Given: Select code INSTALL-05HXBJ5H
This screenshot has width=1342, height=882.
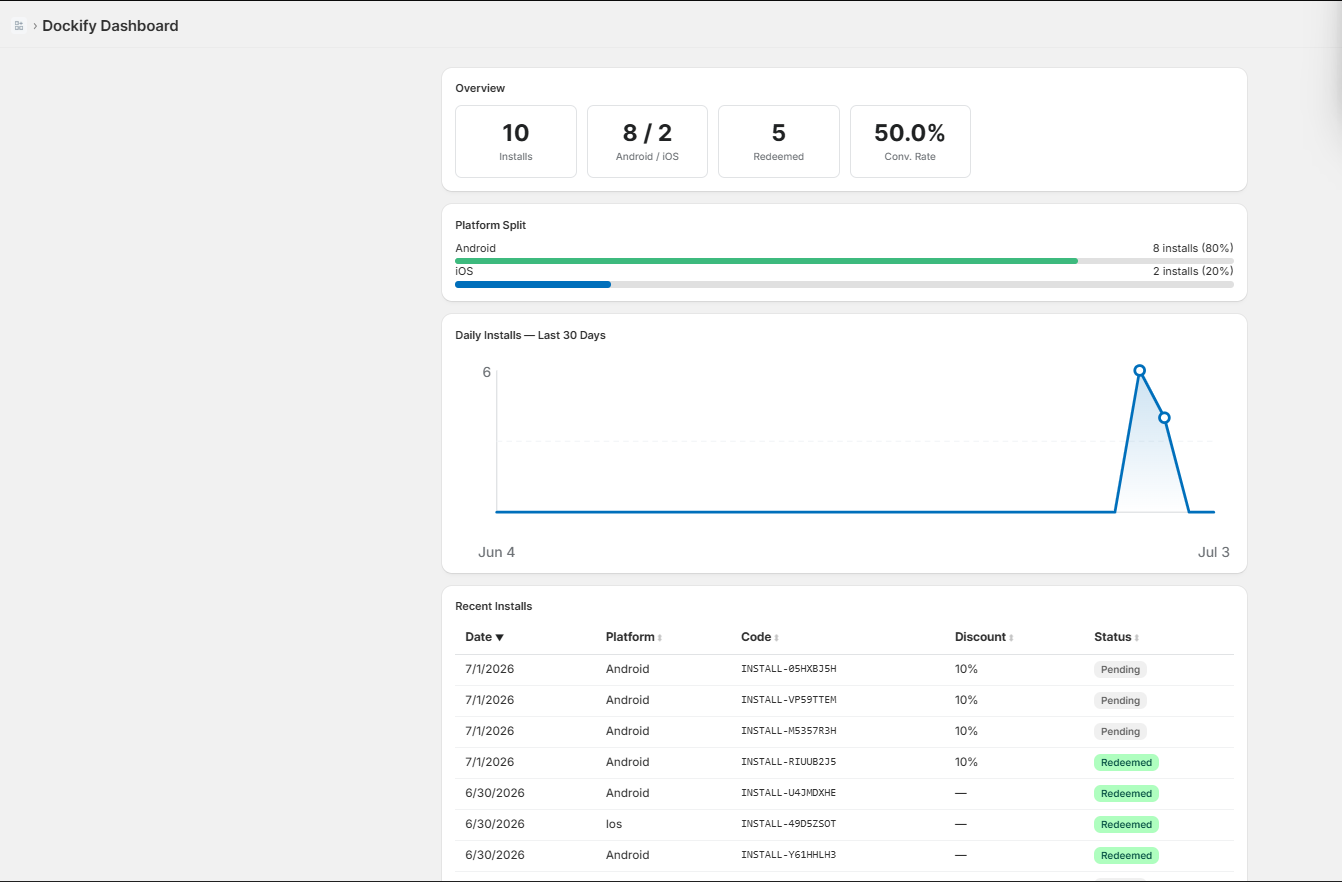Looking at the screenshot, I should tap(789, 669).
